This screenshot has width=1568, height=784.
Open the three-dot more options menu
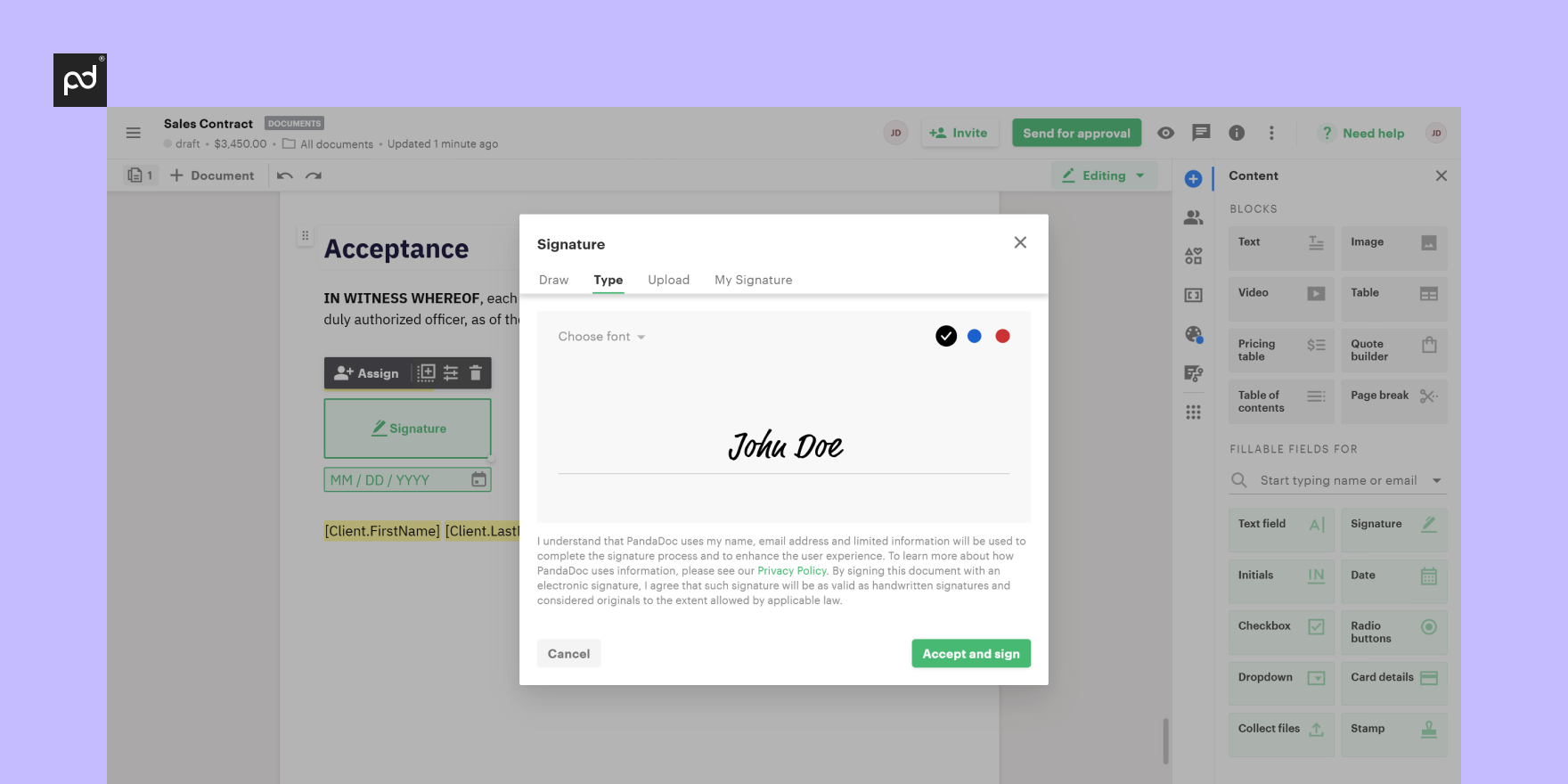[x=1271, y=133]
